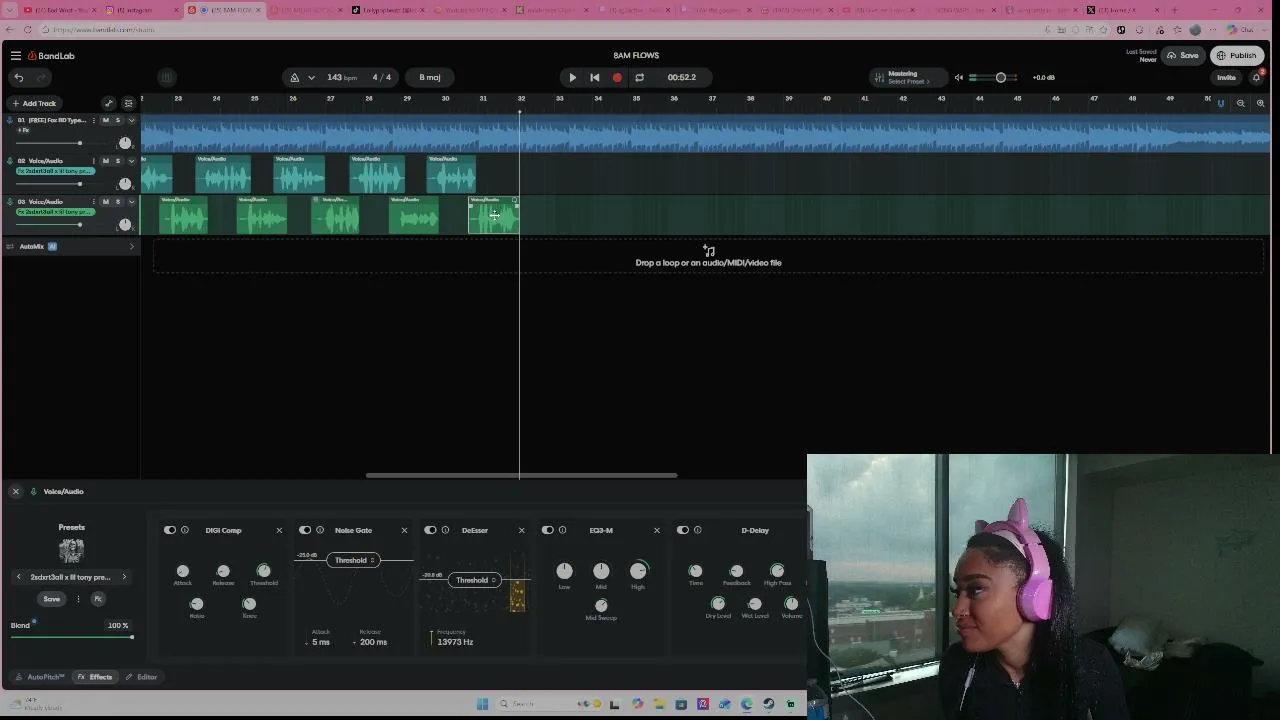Switch to the Effects tab
Image resolution: width=1280 pixels, height=720 pixels.
(x=95, y=677)
